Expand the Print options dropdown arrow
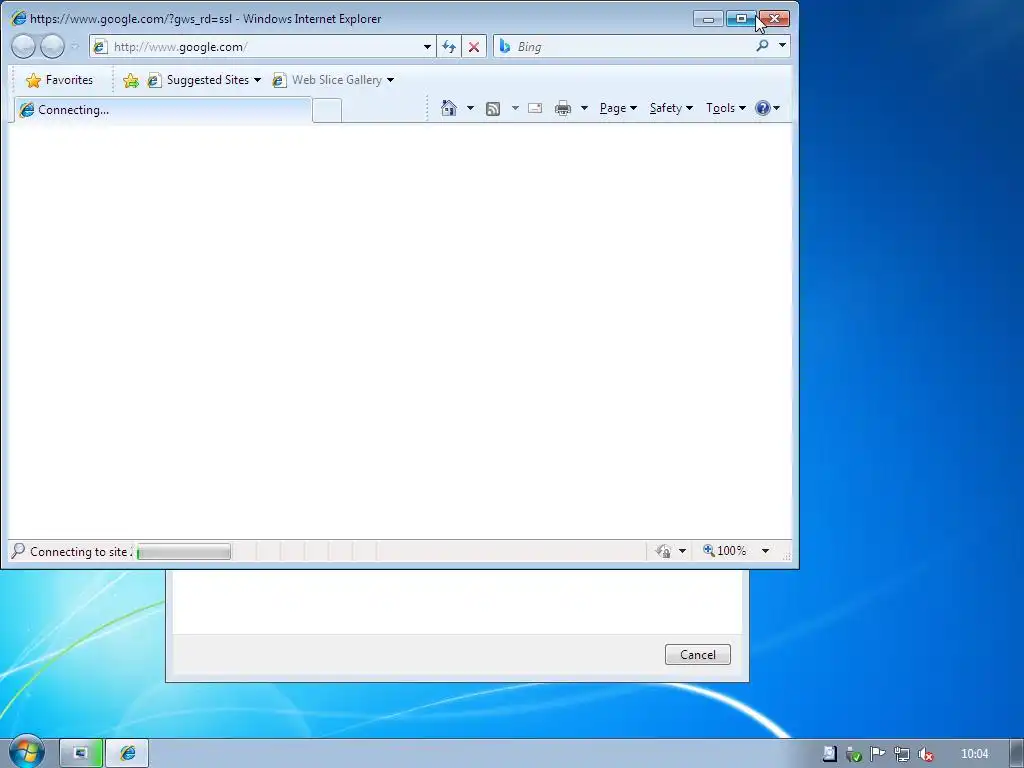This screenshot has height=768, width=1024. click(x=584, y=108)
